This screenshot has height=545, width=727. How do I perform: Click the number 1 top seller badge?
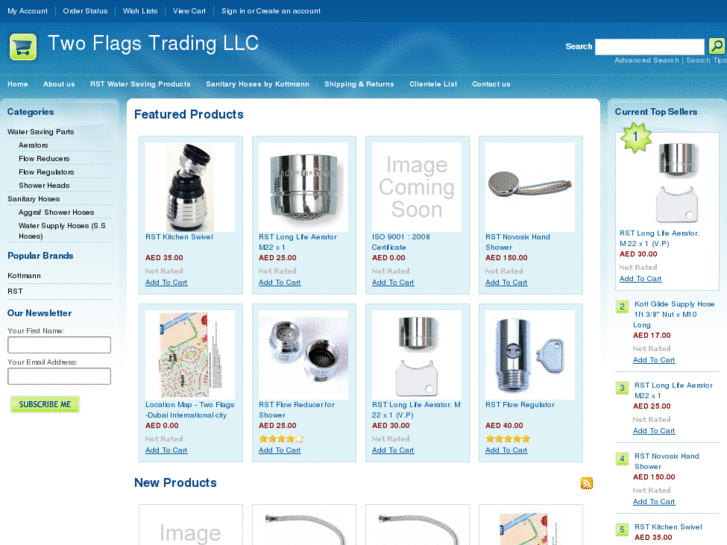[636, 137]
